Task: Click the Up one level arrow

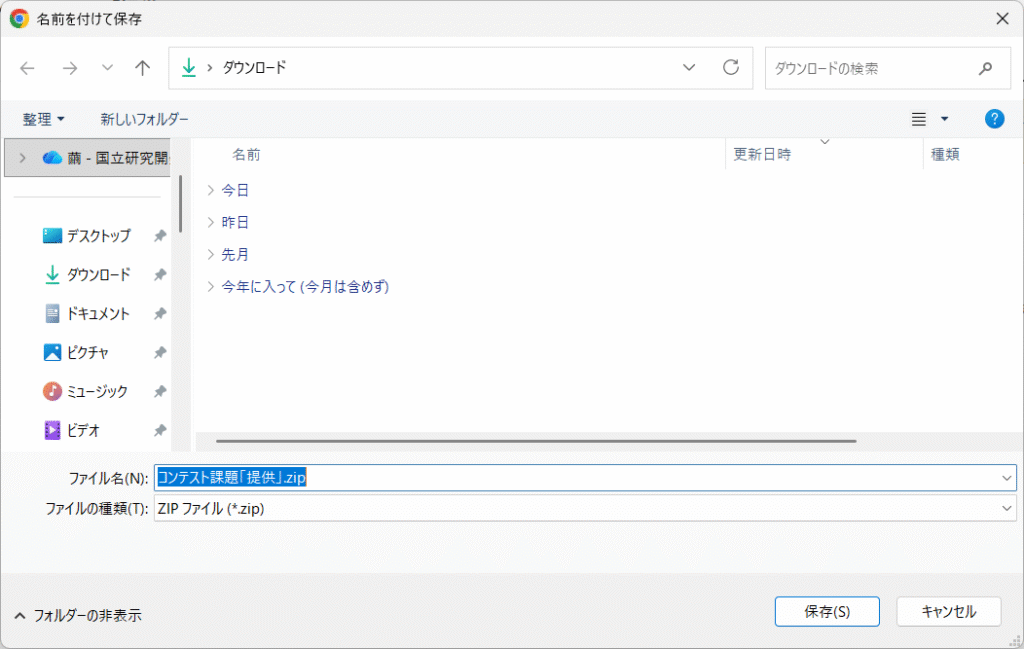Action: tap(142, 68)
